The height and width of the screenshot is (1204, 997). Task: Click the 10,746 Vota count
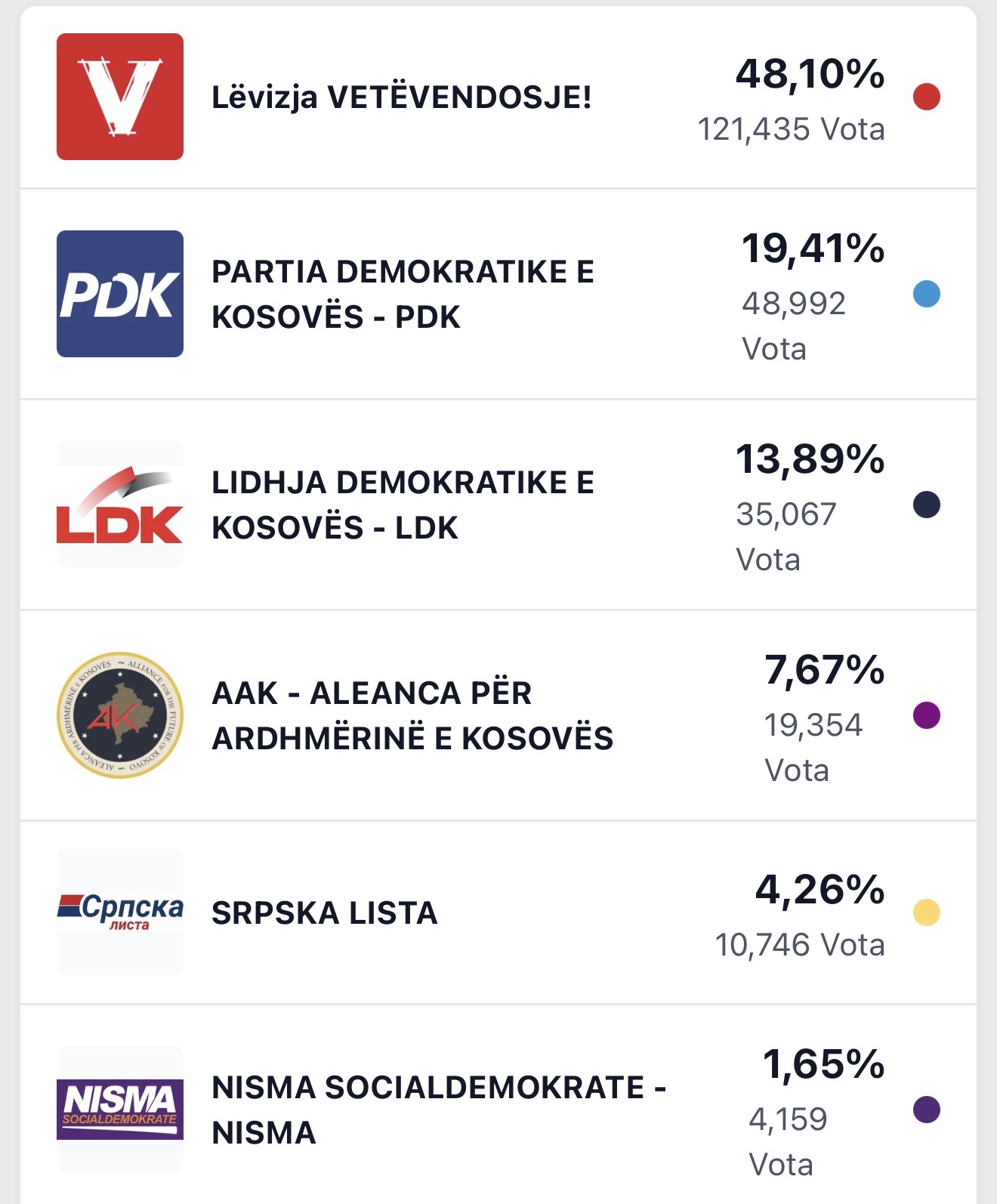point(799,945)
